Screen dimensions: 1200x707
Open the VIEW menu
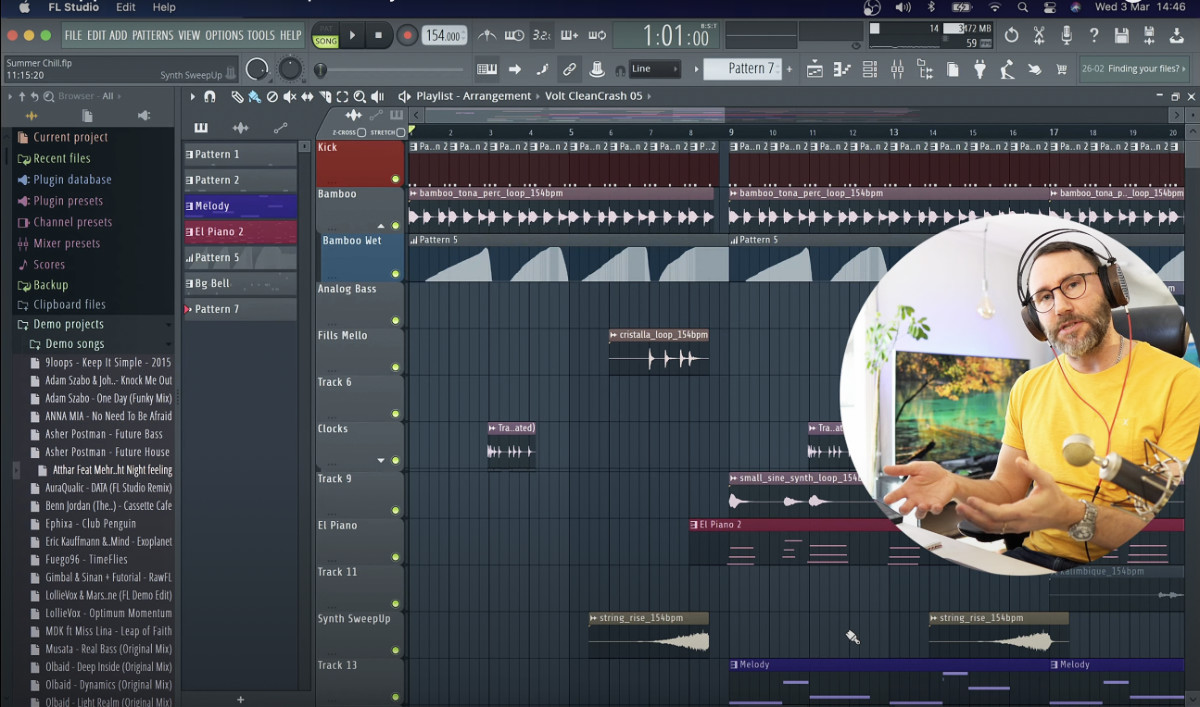point(189,35)
